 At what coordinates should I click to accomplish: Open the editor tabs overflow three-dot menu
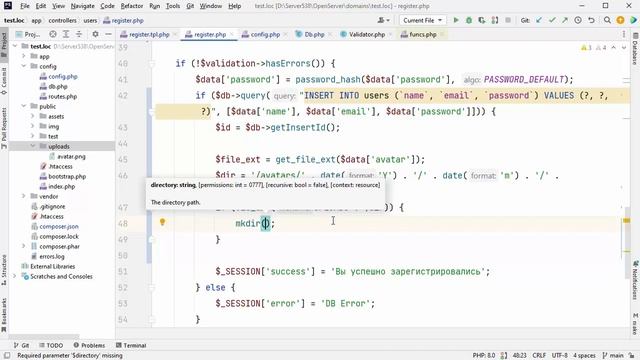[624, 34]
